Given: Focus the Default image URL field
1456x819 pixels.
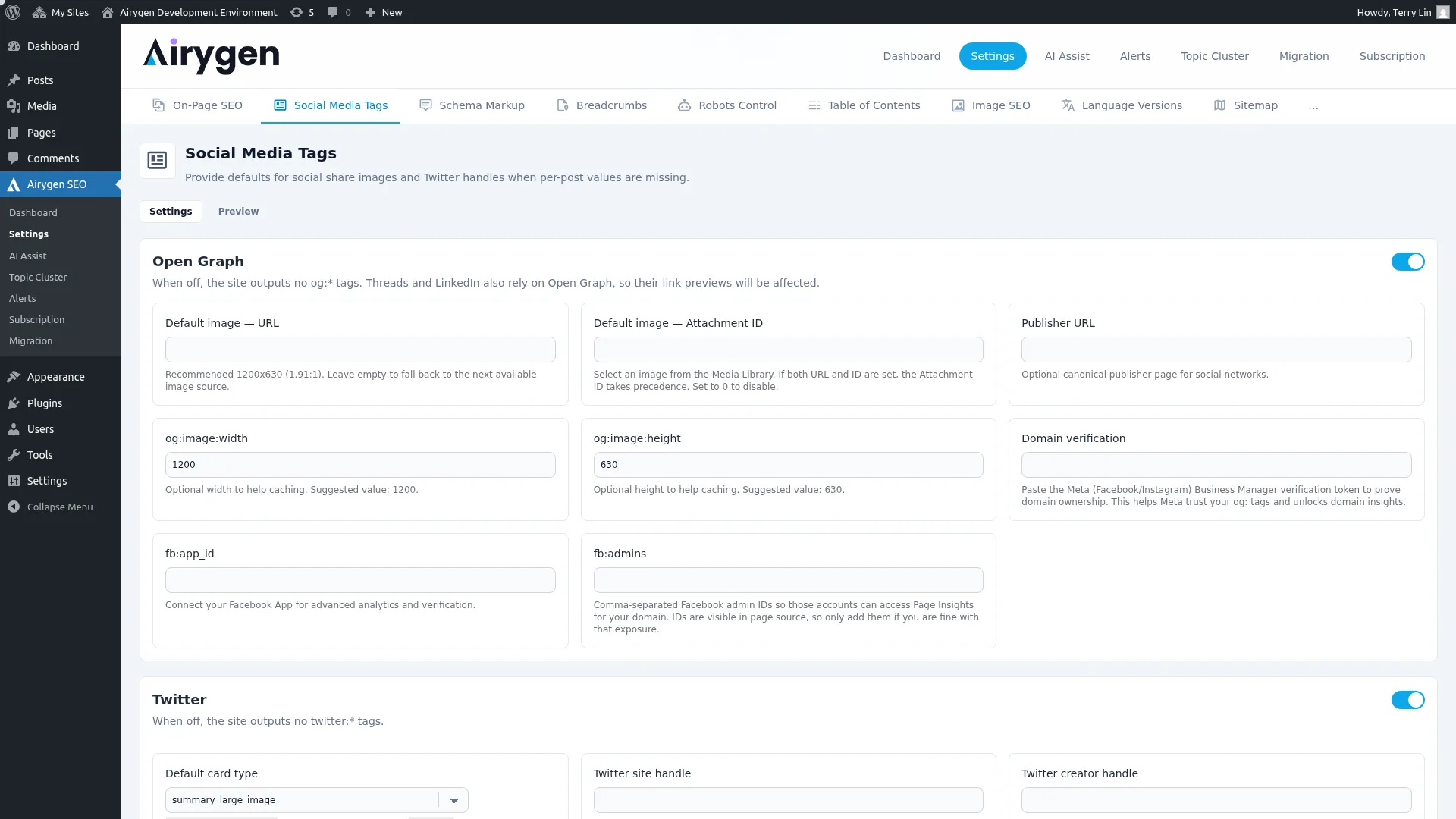Looking at the screenshot, I should pos(360,350).
